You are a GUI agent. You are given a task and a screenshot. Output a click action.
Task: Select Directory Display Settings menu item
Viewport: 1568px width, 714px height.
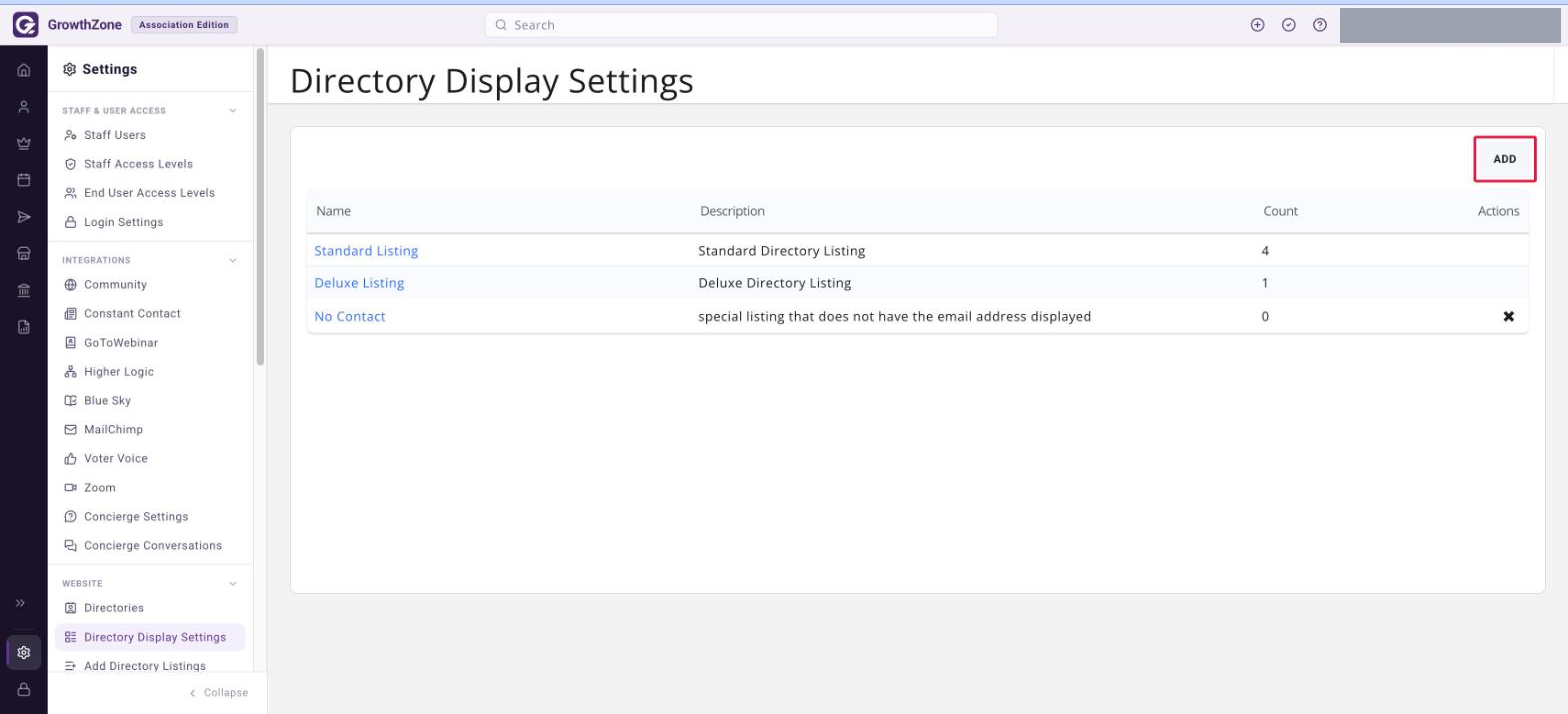pyautogui.click(x=150, y=637)
